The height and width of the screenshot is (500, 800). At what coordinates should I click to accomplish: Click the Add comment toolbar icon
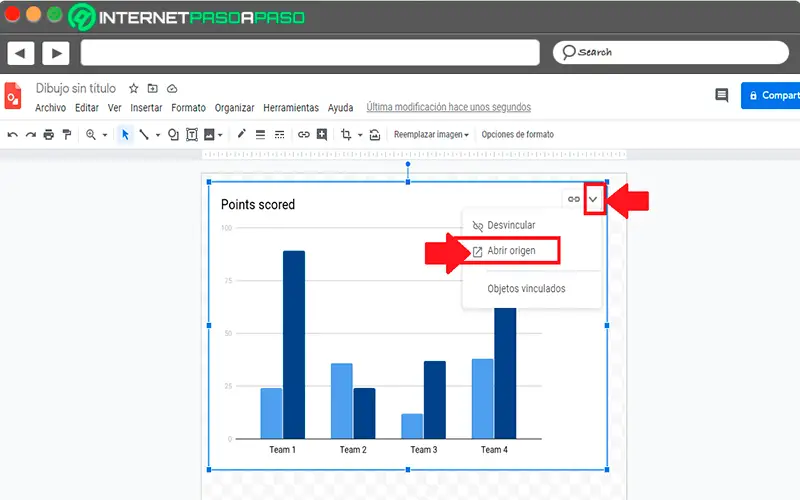322,135
